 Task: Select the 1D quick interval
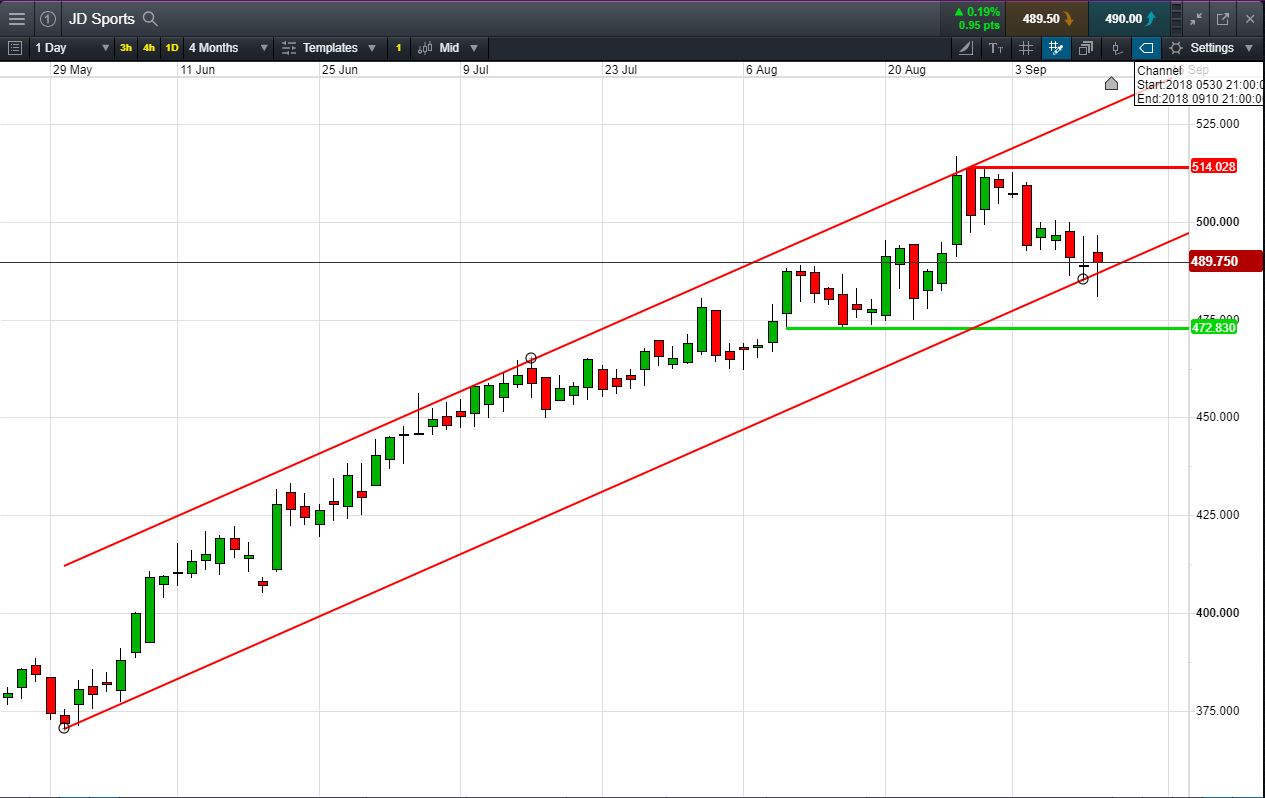point(172,47)
